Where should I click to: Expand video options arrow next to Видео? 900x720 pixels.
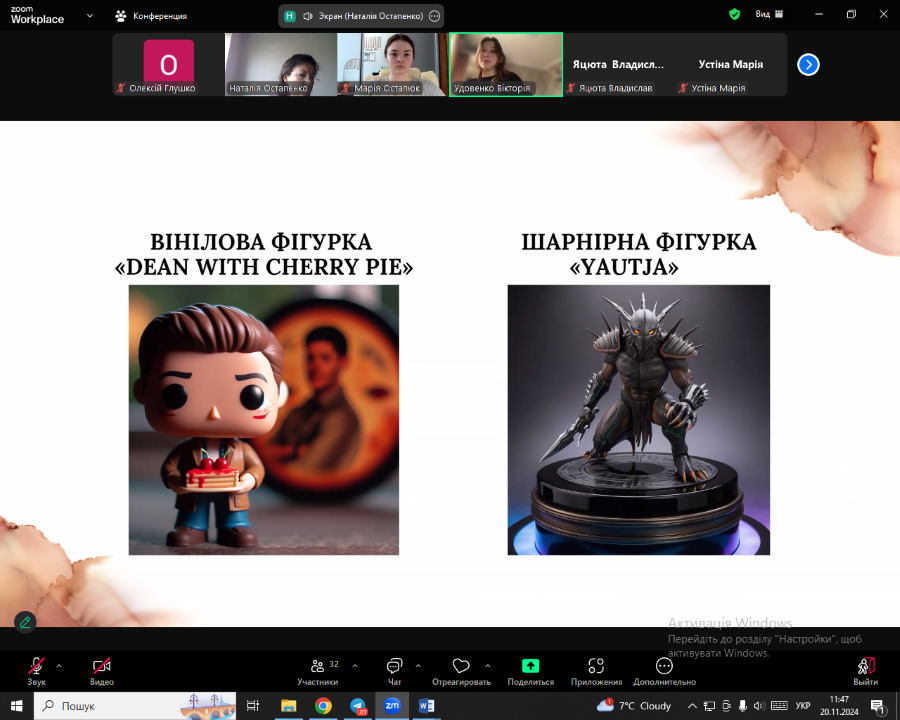click(x=125, y=665)
